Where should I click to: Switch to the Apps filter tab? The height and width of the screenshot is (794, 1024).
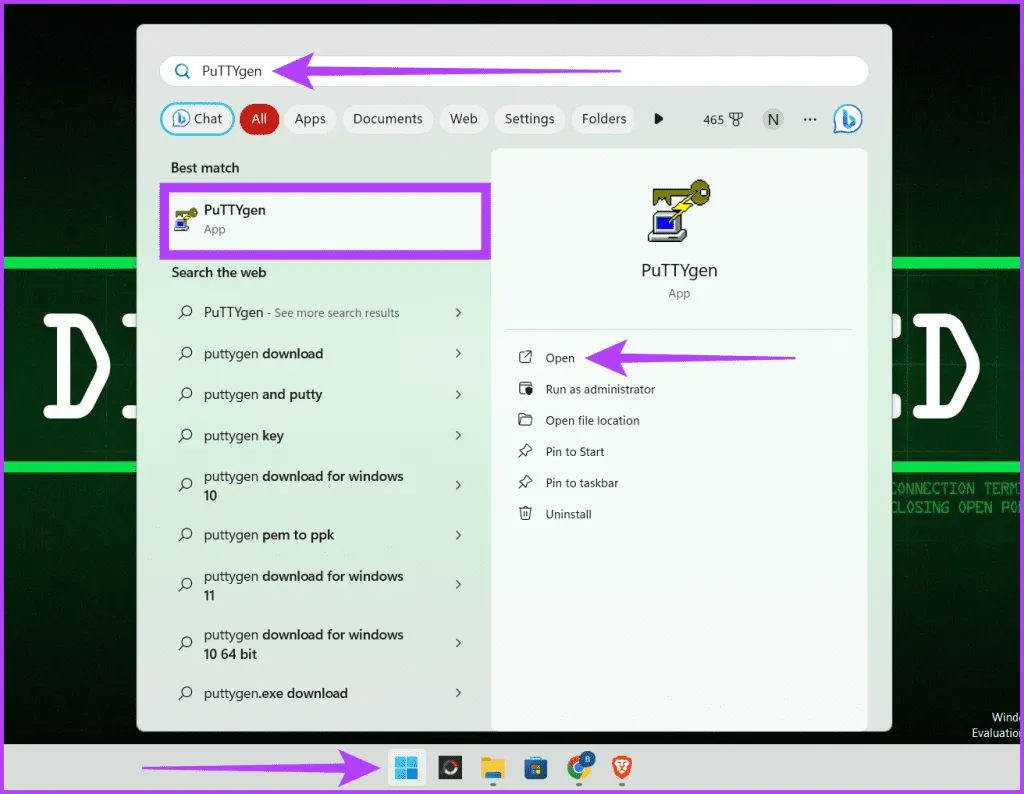click(310, 119)
